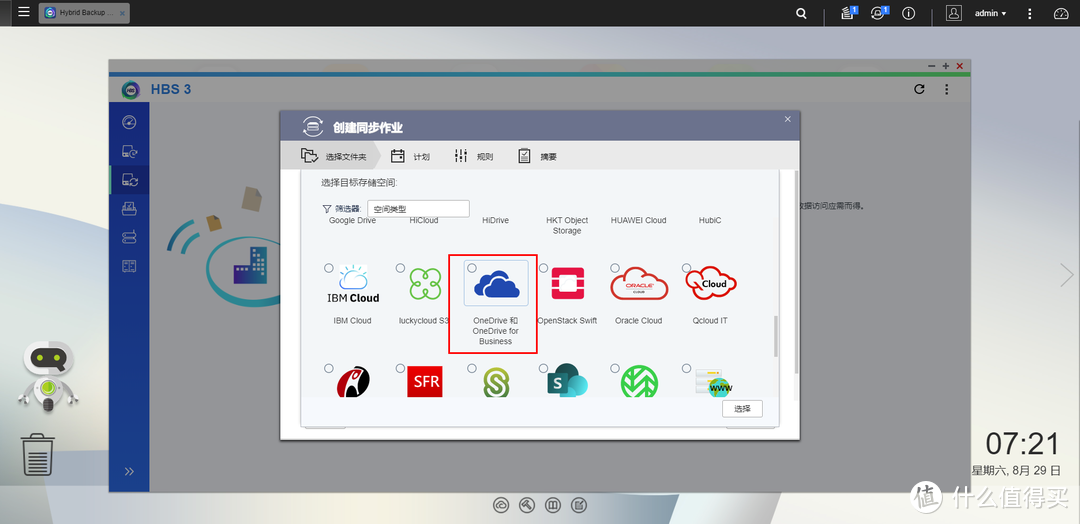The image size is (1080, 524).
Task: Open the event notifications info icon
Action: point(908,13)
